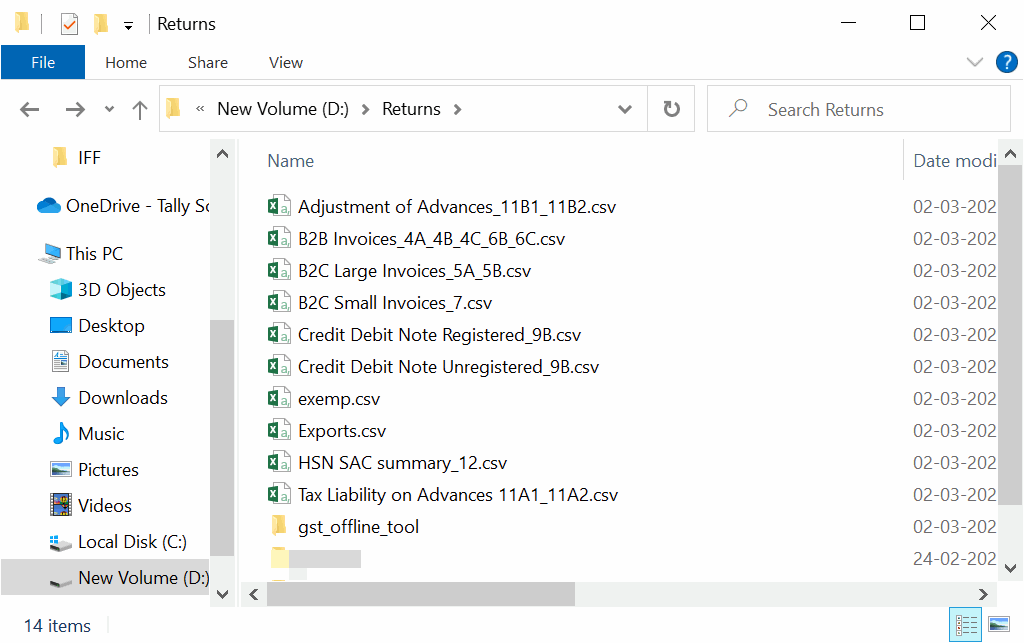Switch to the View ribbon tab
The image size is (1024, 643).
coord(285,63)
